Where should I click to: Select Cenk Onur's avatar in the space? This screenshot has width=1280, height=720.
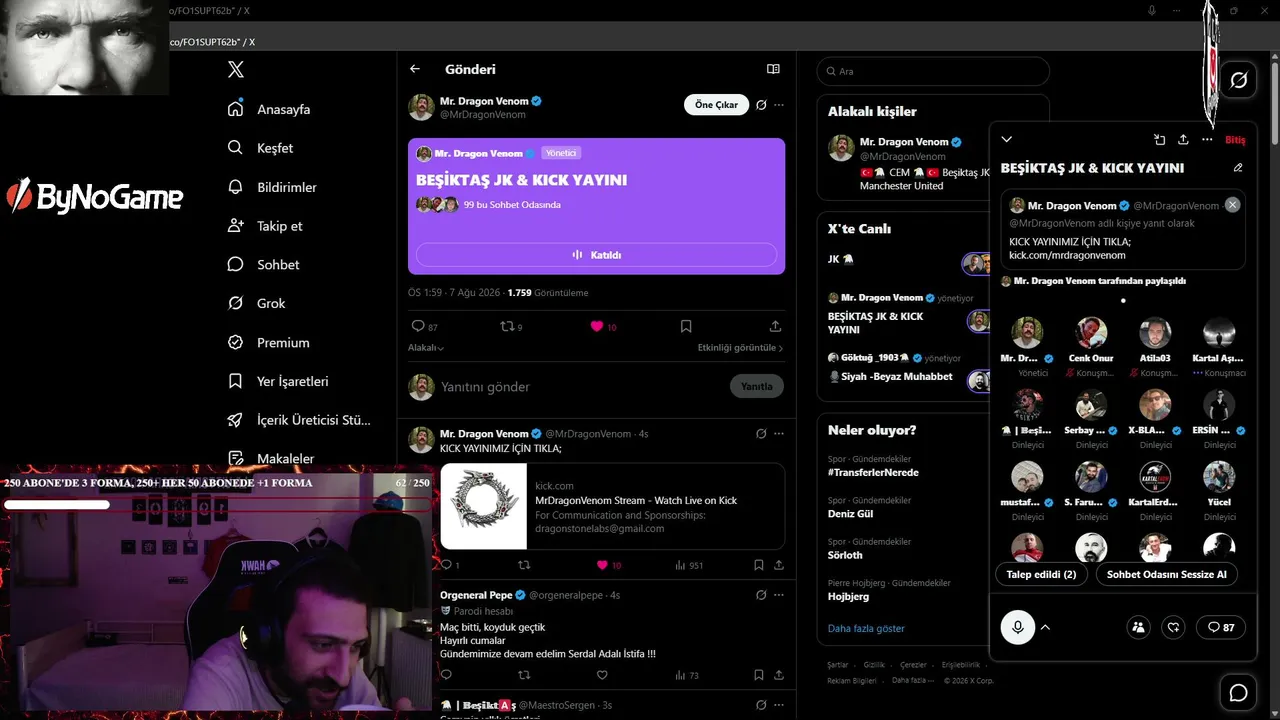[1091, 332]
